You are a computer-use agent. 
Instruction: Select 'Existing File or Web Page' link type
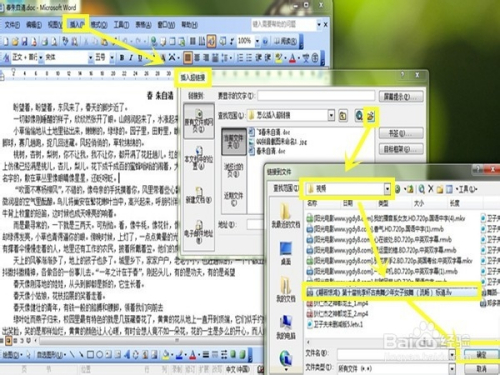click(199, 121)
